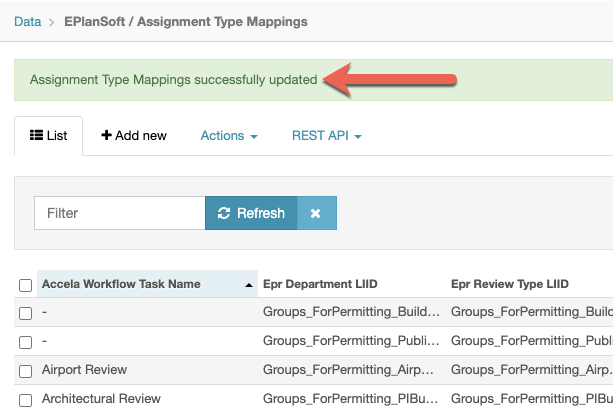Click the sort arrow in Accela Workflow Task Name
This screenshot has width=613, height=409.
pyautogui.click(x=248, y=285)
